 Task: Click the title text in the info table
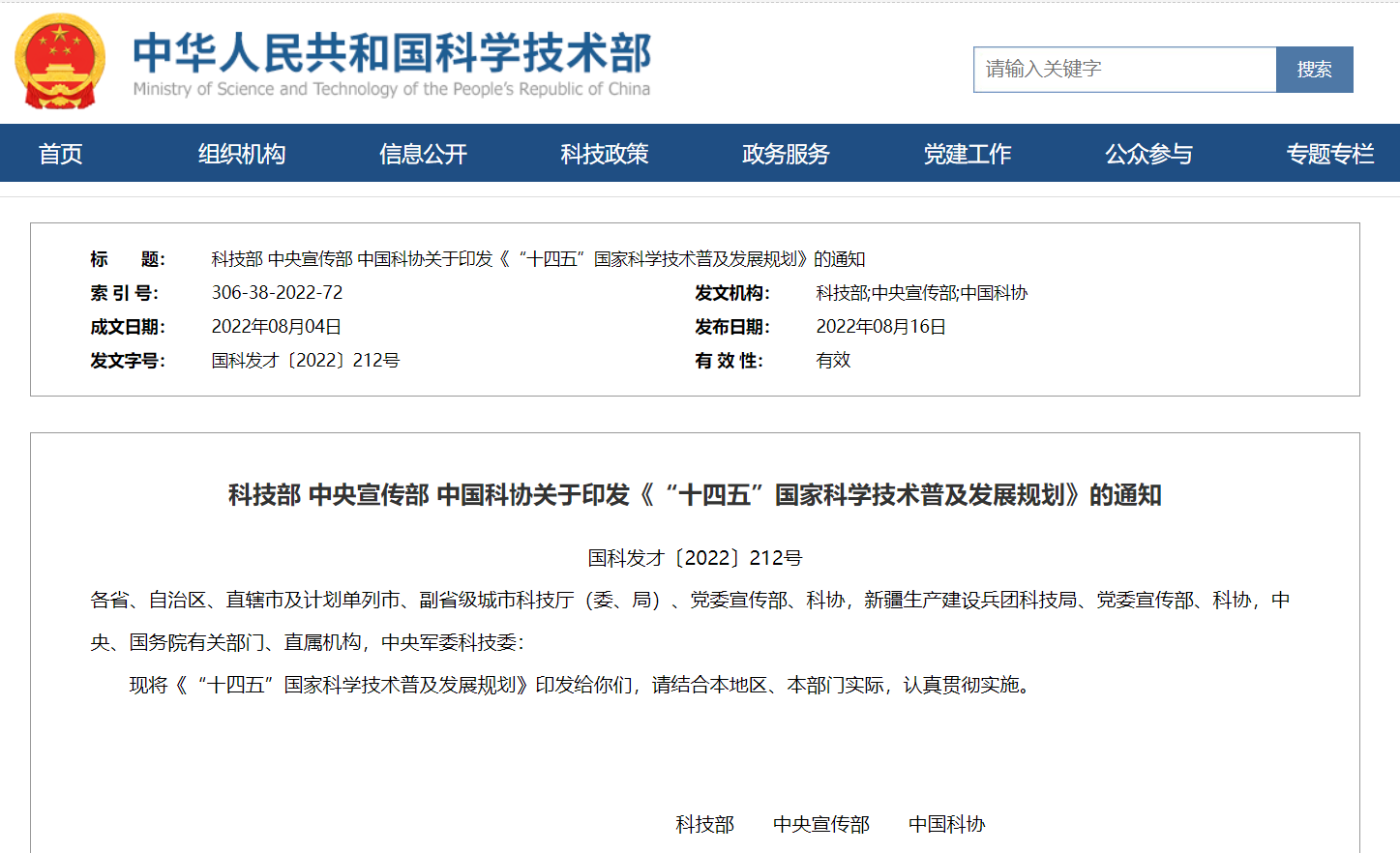(538, 259)
